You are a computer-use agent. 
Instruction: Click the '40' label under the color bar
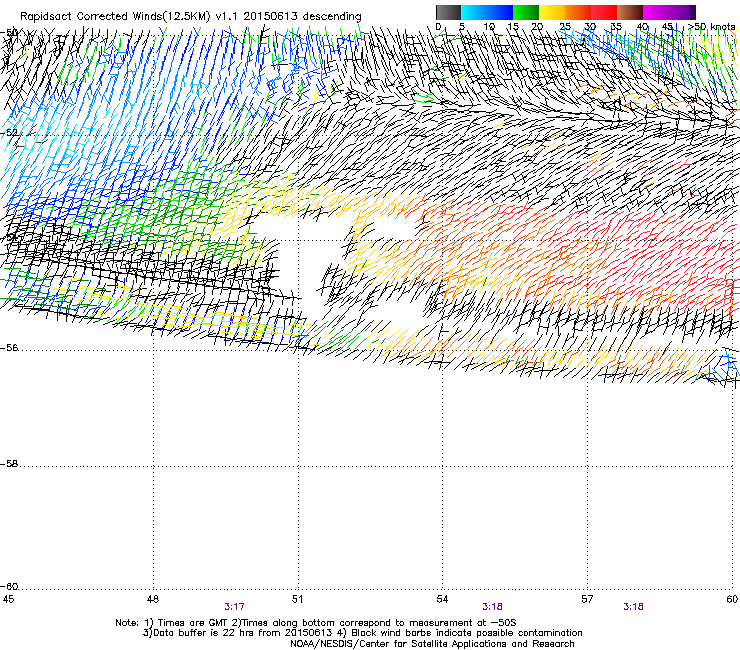tap(642, 26)
